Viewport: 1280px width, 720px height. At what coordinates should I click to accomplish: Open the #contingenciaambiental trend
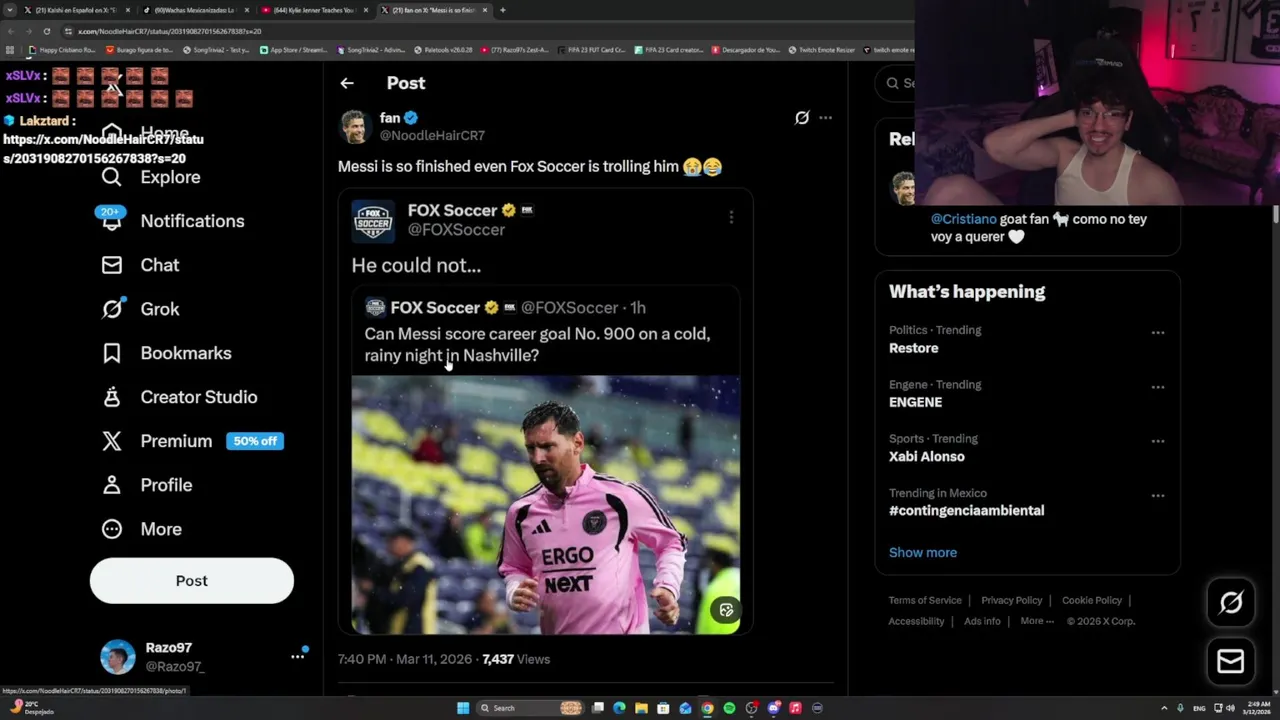tap(967, 510)
